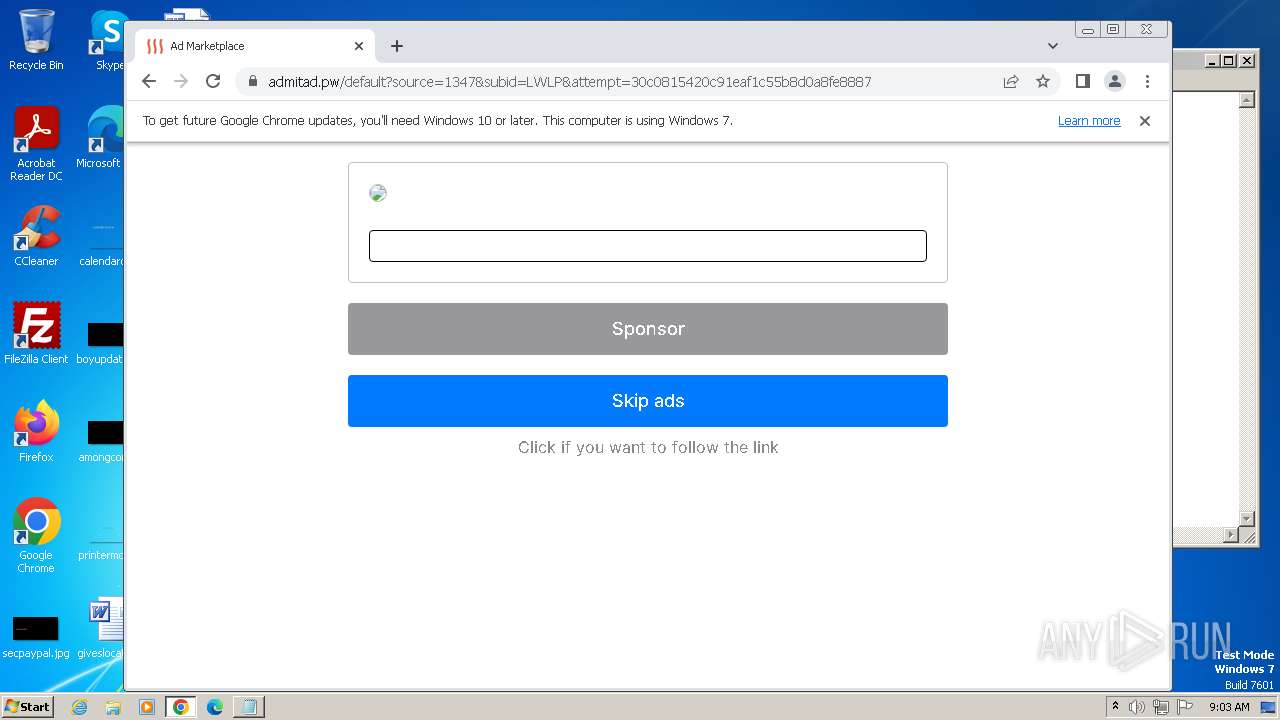
Task: Click scroll down arrow in background window
Action: click(x=1247, y=518)
